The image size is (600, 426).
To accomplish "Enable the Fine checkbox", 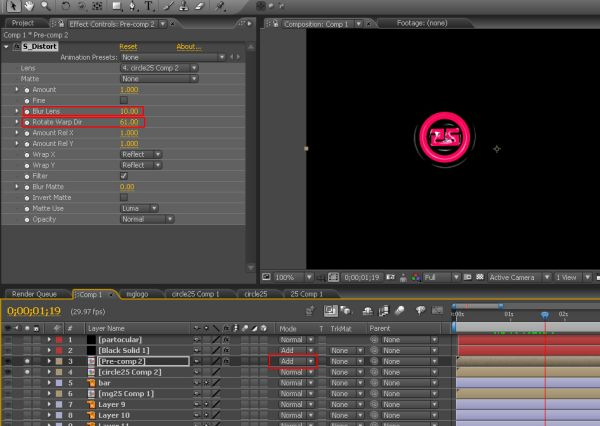I will (124, 100).
